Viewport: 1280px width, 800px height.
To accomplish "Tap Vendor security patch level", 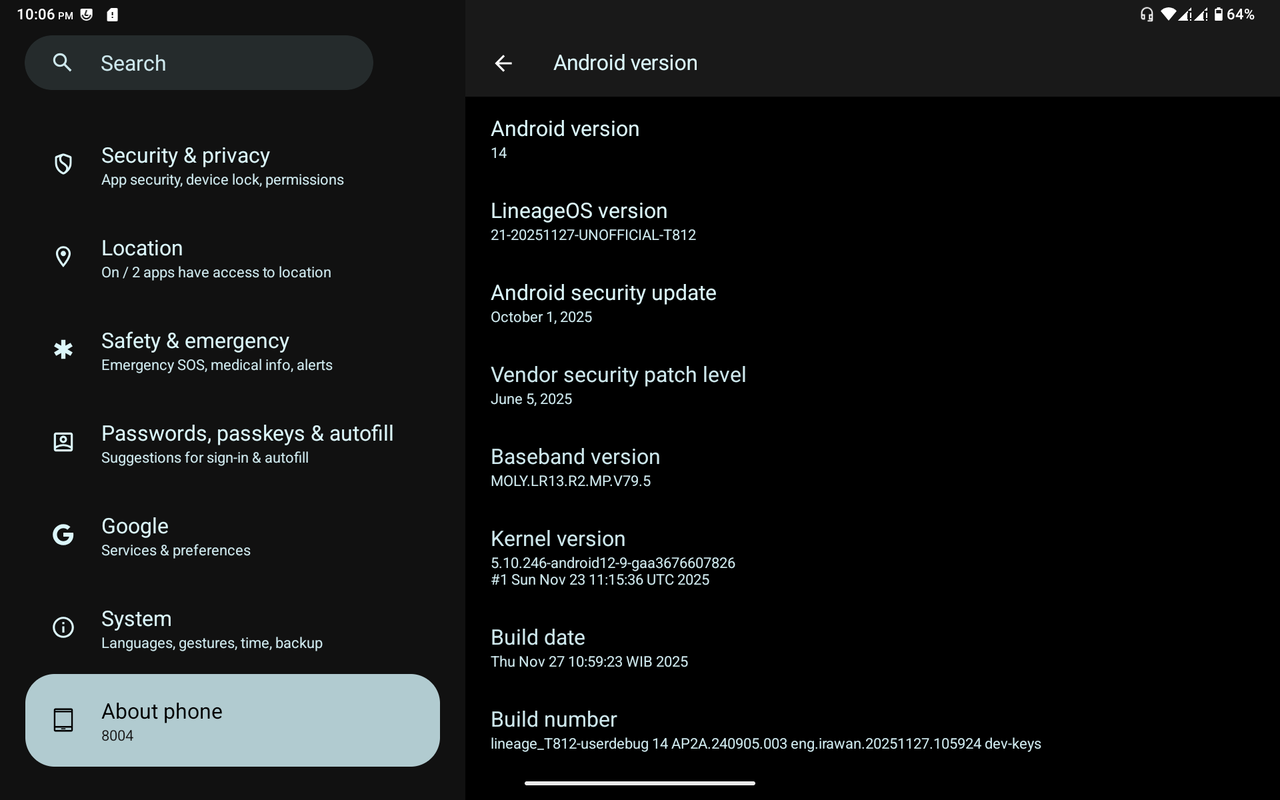I will tap(872, 385).
